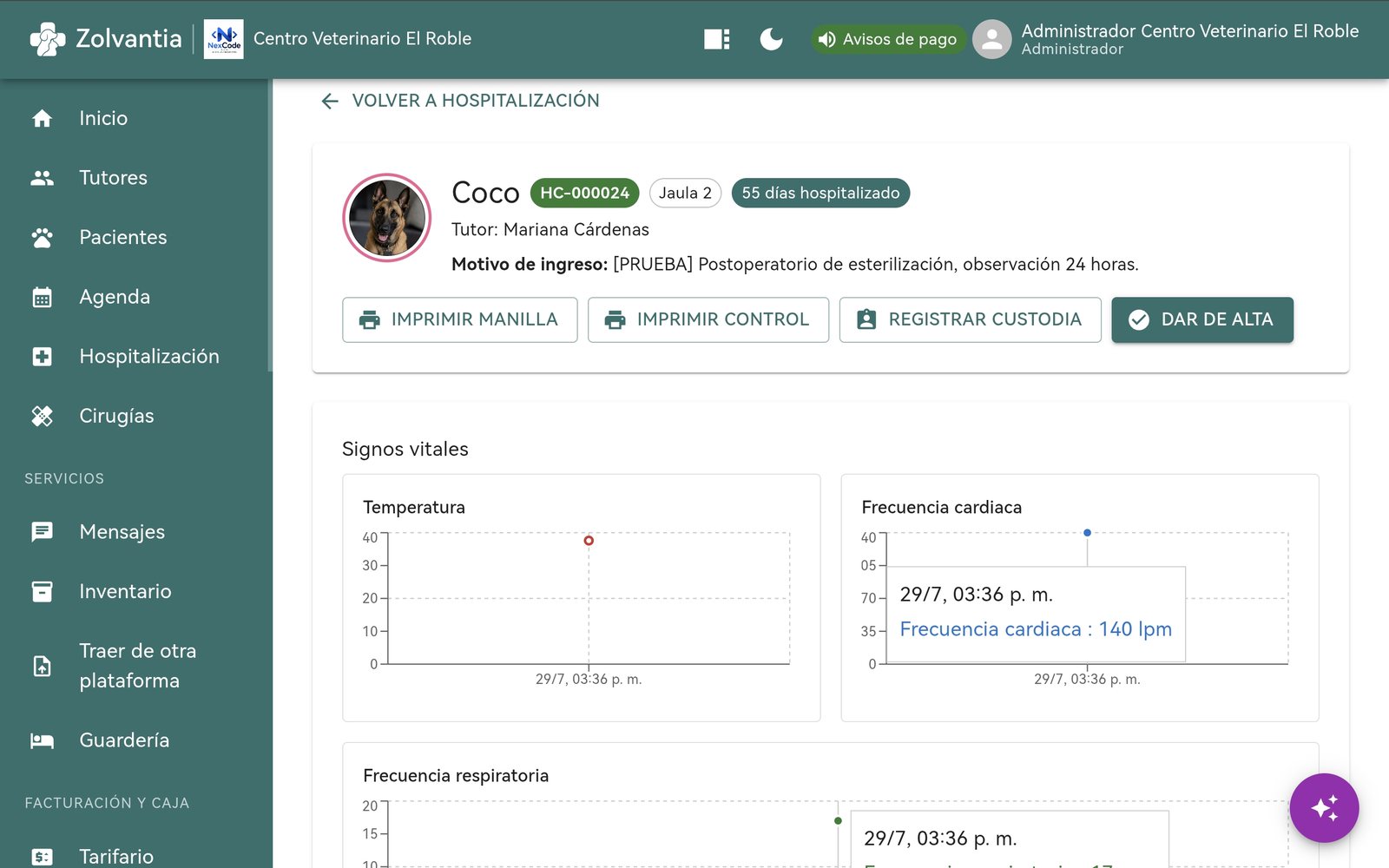1389x868 pixels.
Task: Click the Frecuencia cardiaca : 140 lpm tooltip value
Action: point(1036,629)
